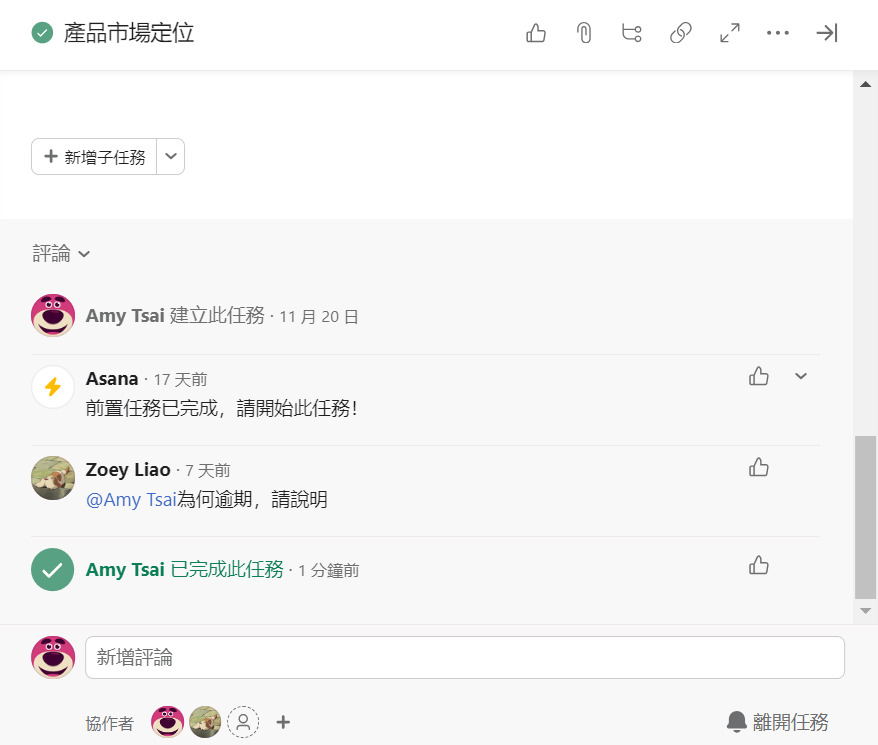Click the empty collaborator placeholder icon
Viewport: 878px width, 745px height.
(243, 722)
